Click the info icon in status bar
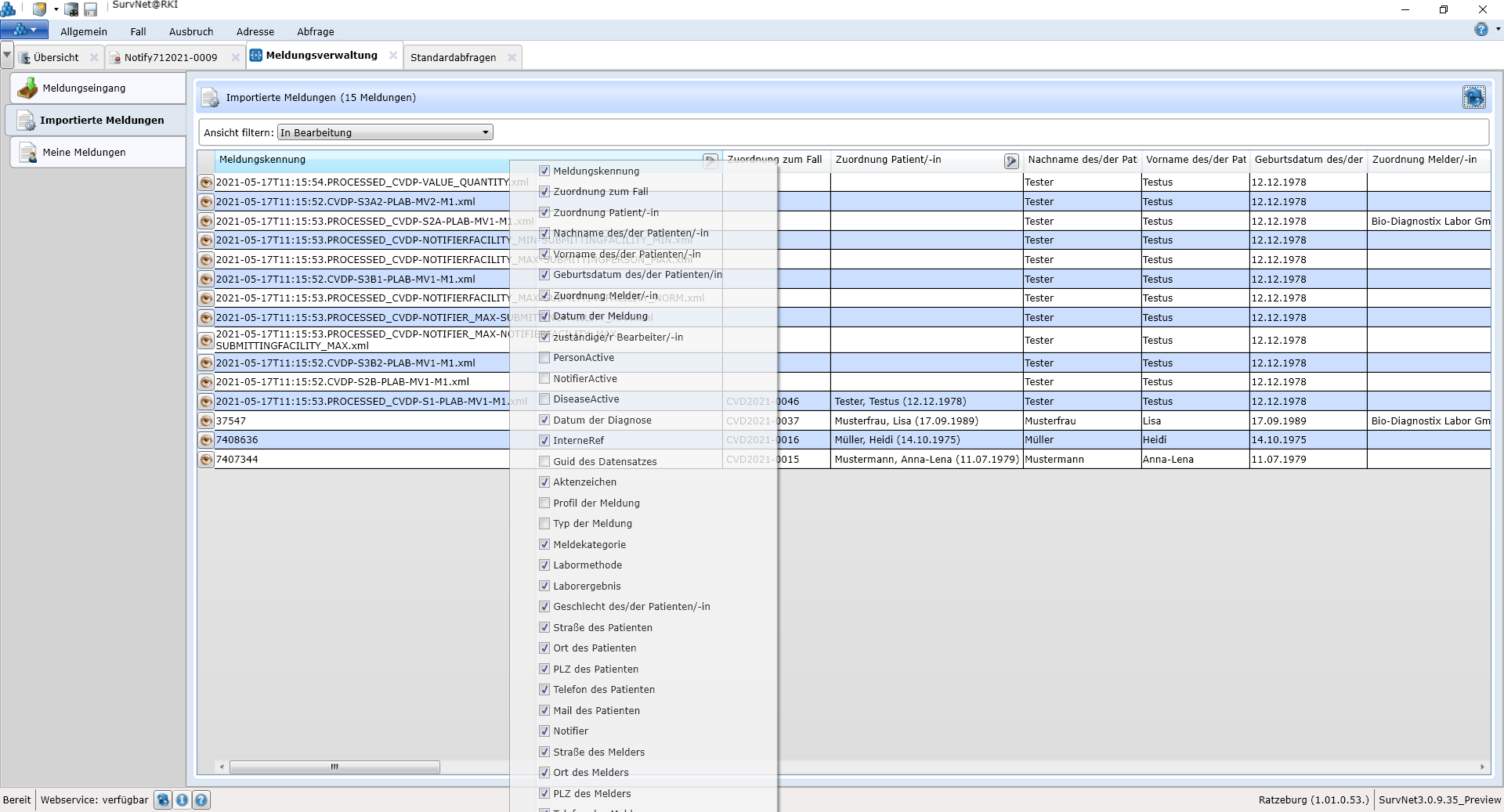 click(182, 799)
